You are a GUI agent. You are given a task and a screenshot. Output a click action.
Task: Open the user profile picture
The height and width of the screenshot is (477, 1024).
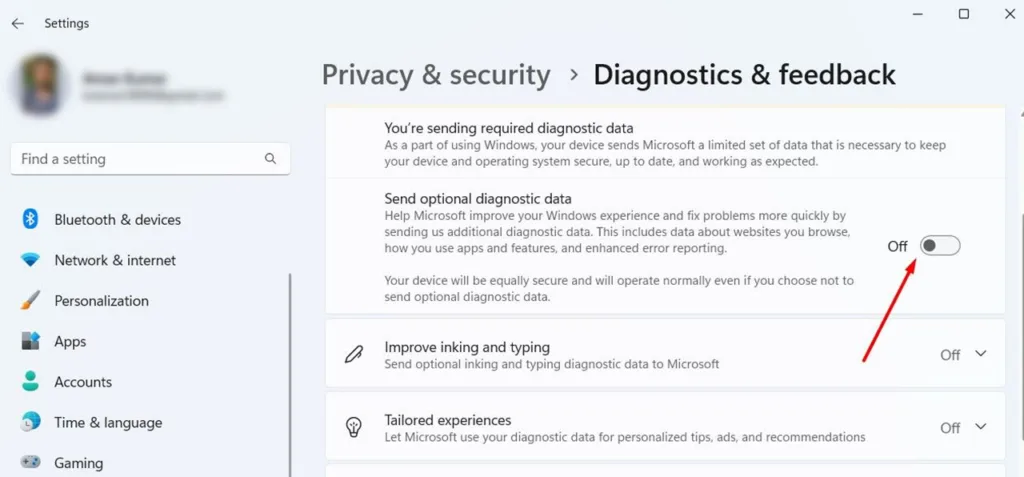(x=41, y=85)
